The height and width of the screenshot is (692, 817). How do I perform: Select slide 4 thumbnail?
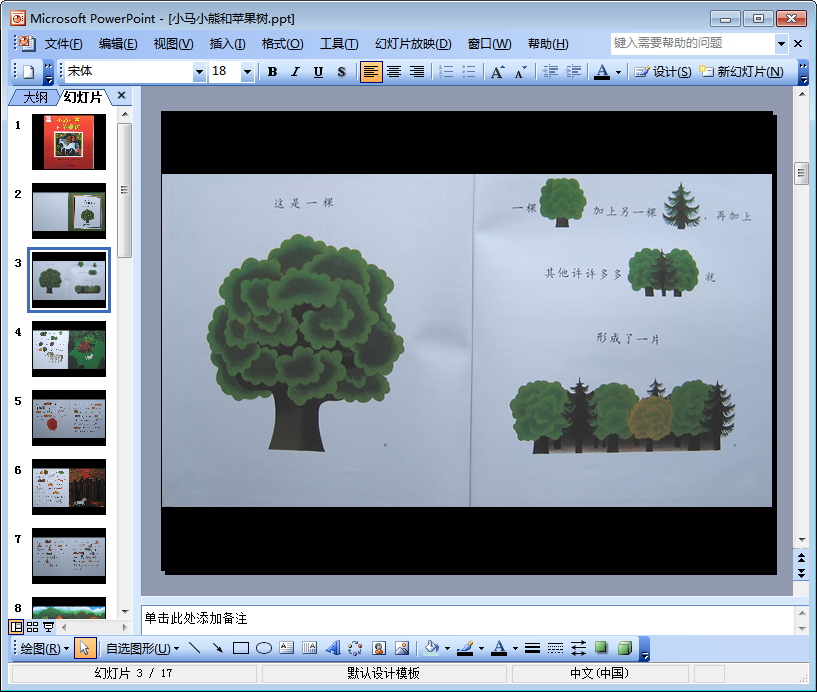tap(69, 349)
